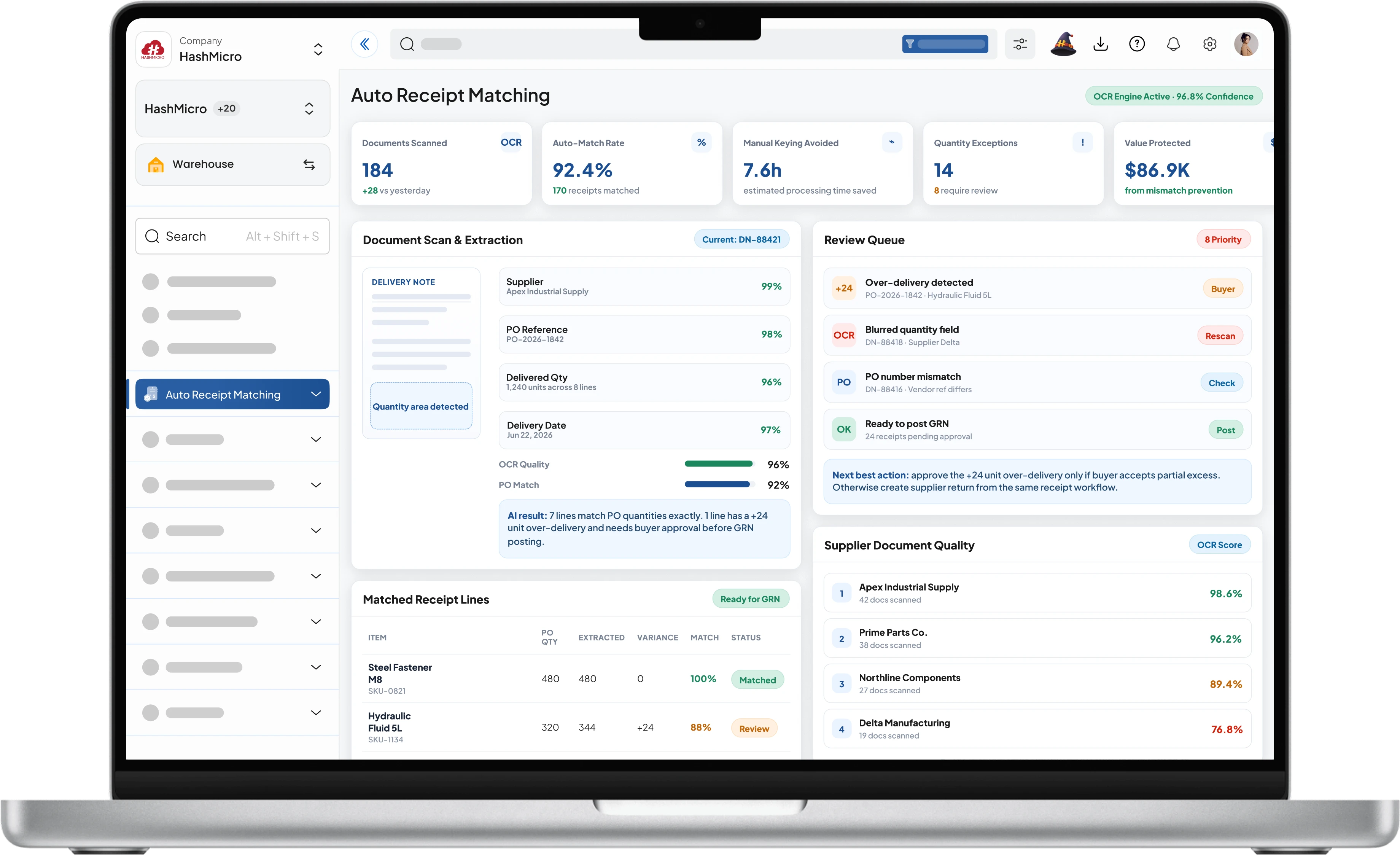1400x855 pixels.
Task: Click the Auto Receipt Matching sidebar icon
Action: 151,394
